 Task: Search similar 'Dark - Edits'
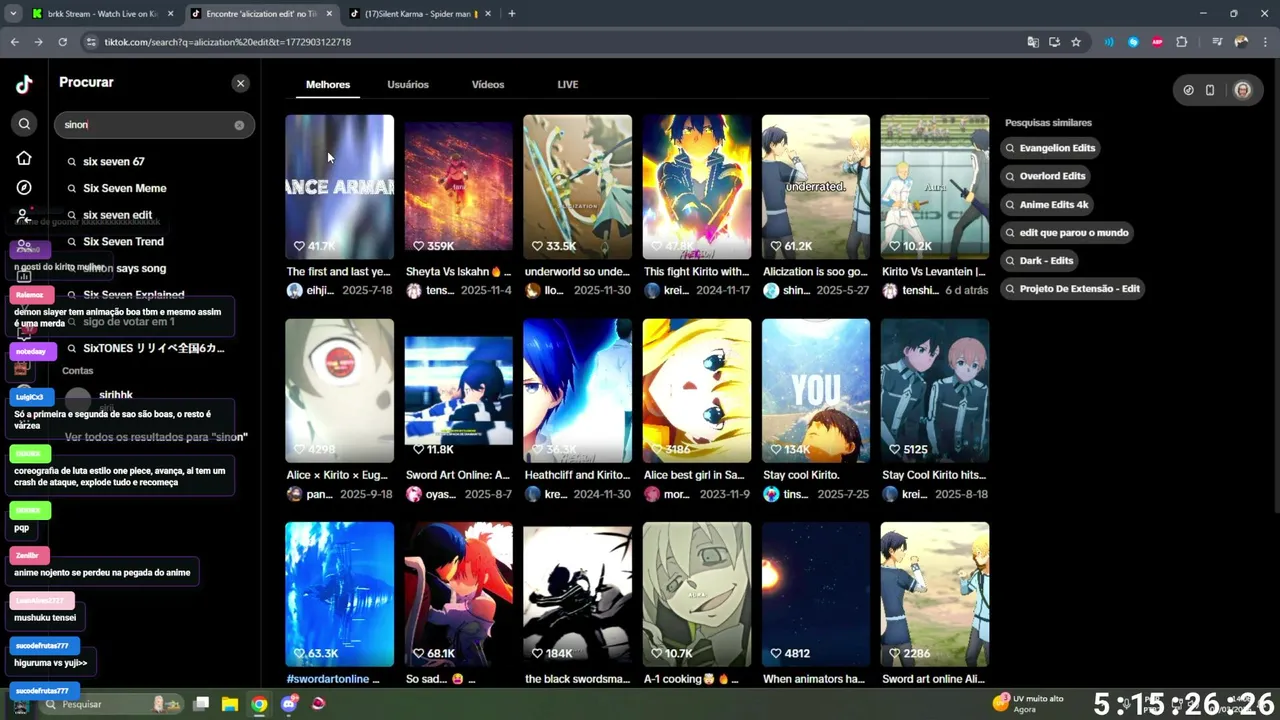click(1040, 260)
